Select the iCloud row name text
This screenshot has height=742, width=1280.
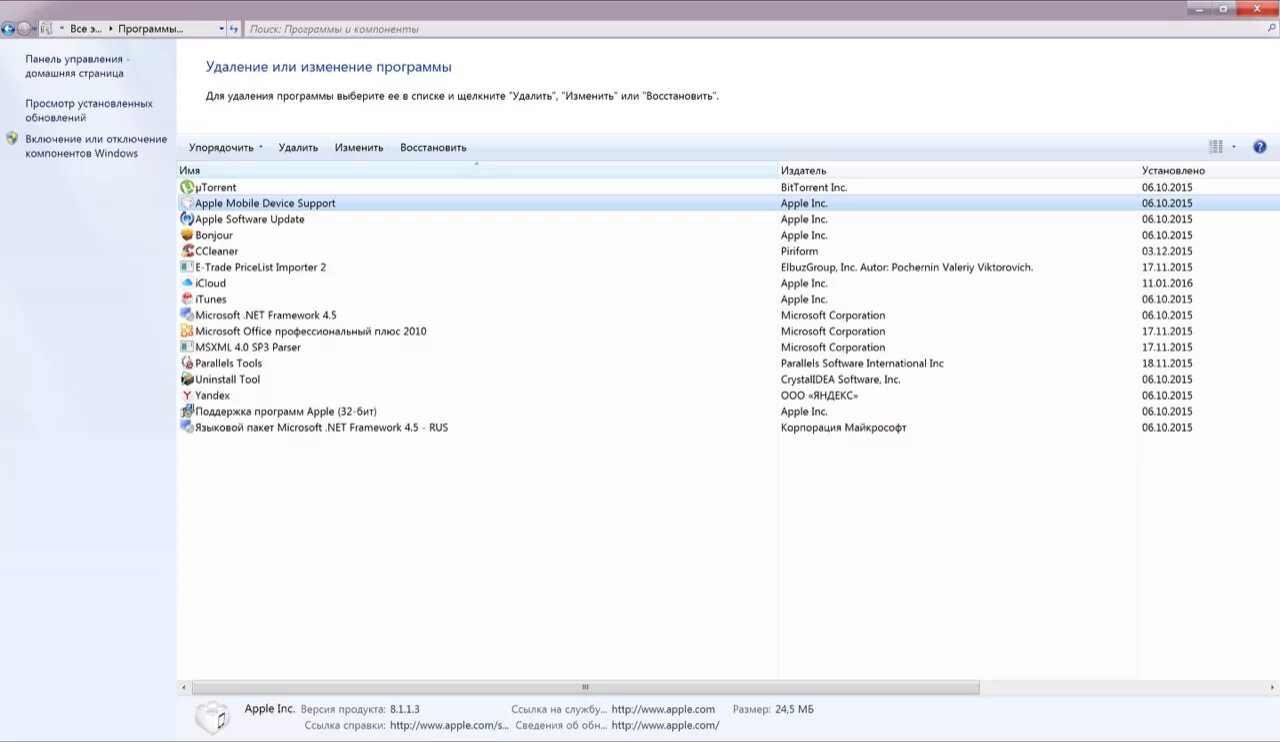210,283
